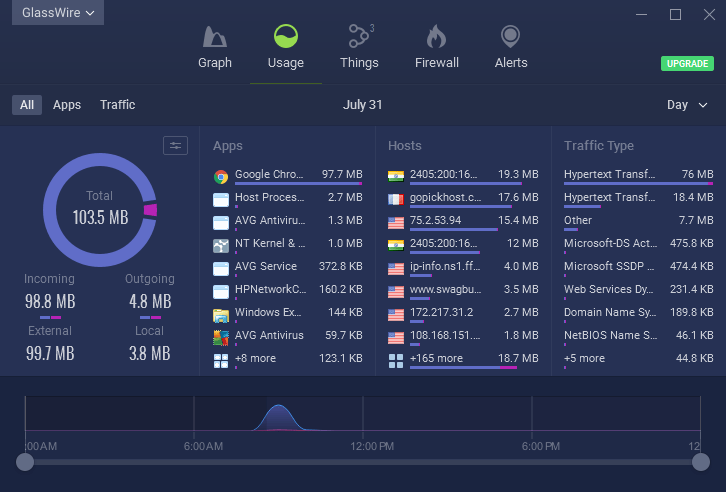This screenshot has height=492, width=726.
Task: Select the Host Proces app name
Action: (269, 197)
